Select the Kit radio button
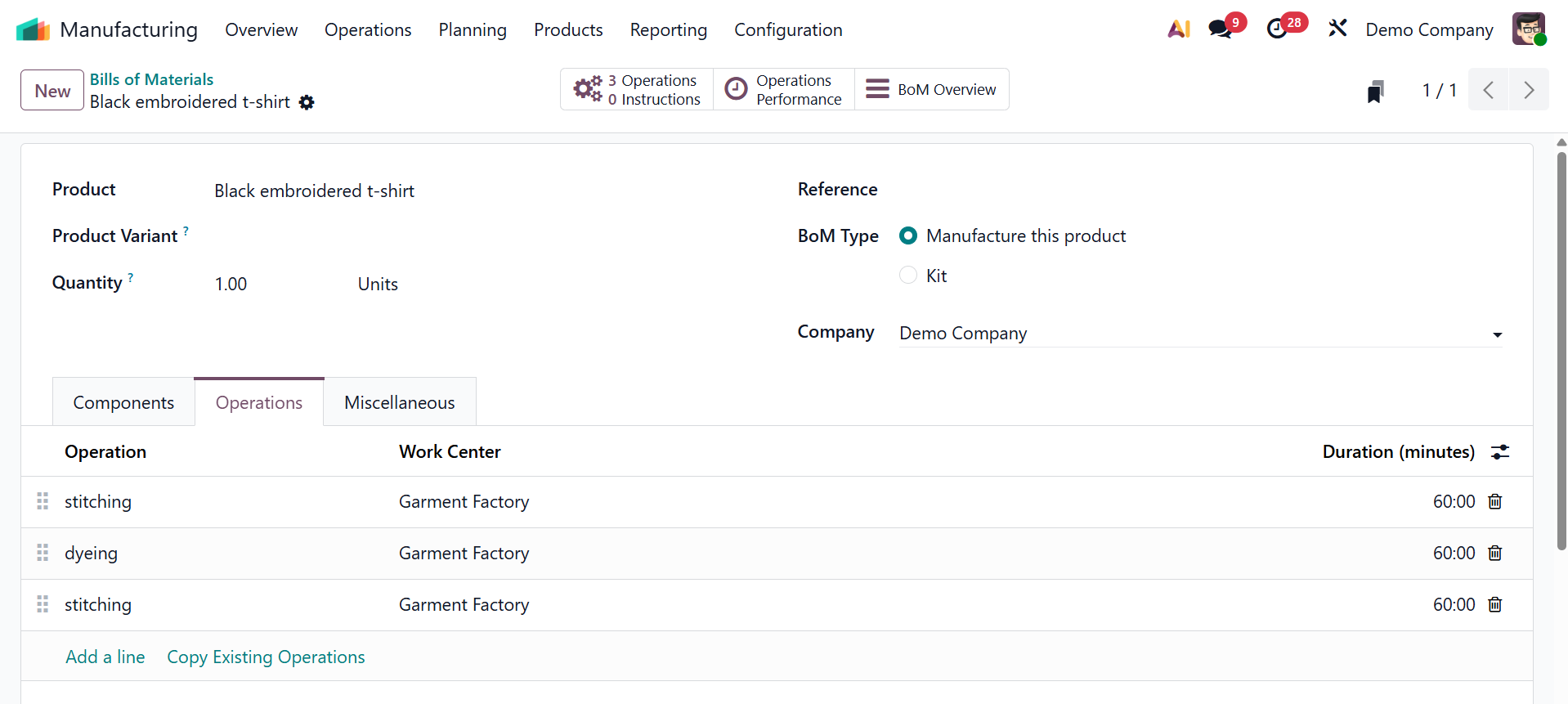The height and width of the screenshot is (704, 1568). point(908,276)
